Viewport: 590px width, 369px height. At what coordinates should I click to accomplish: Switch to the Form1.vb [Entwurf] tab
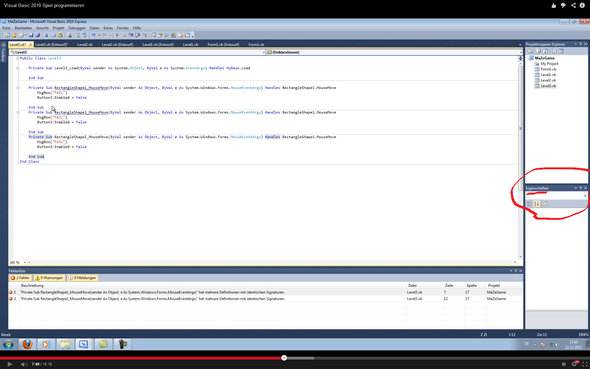223,44
